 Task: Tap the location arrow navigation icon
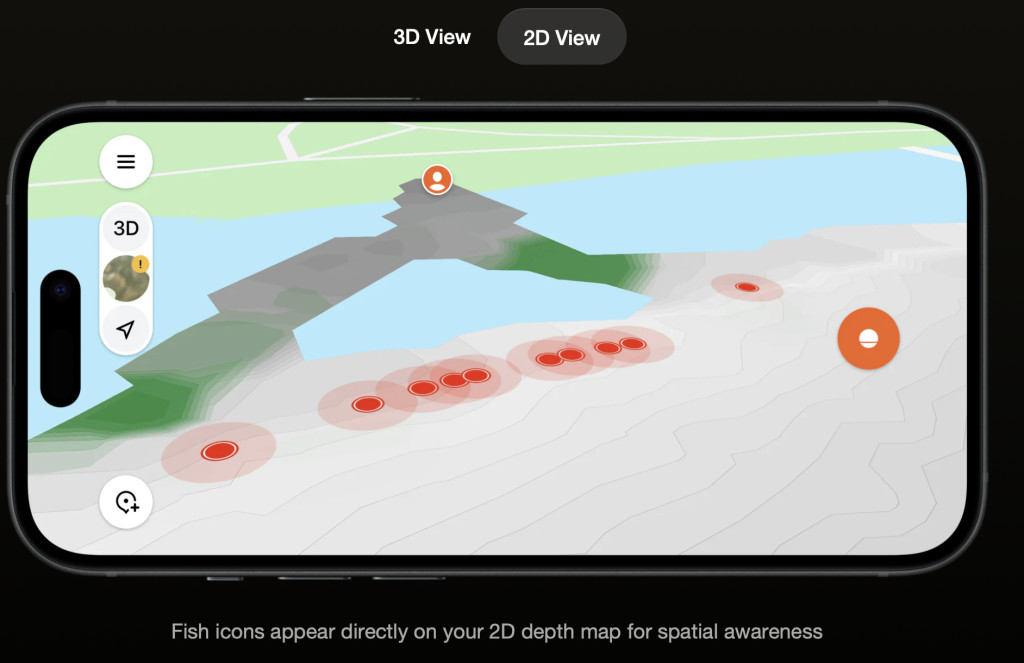click(x=126, y=329)
